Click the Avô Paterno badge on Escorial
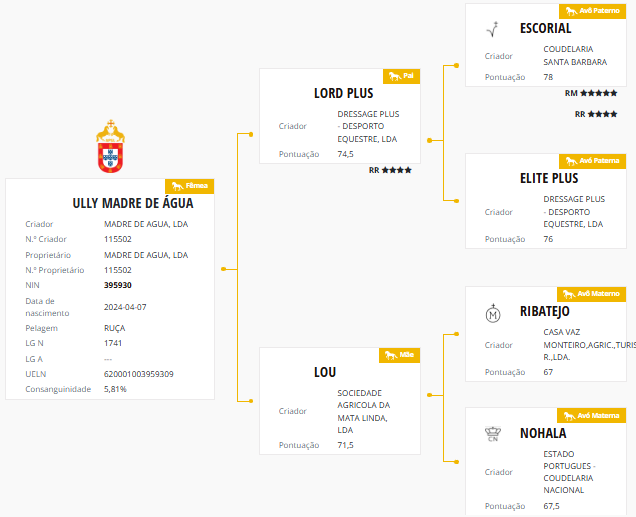The width and height of the screenshot is (636, 517). tap(592, 11)
